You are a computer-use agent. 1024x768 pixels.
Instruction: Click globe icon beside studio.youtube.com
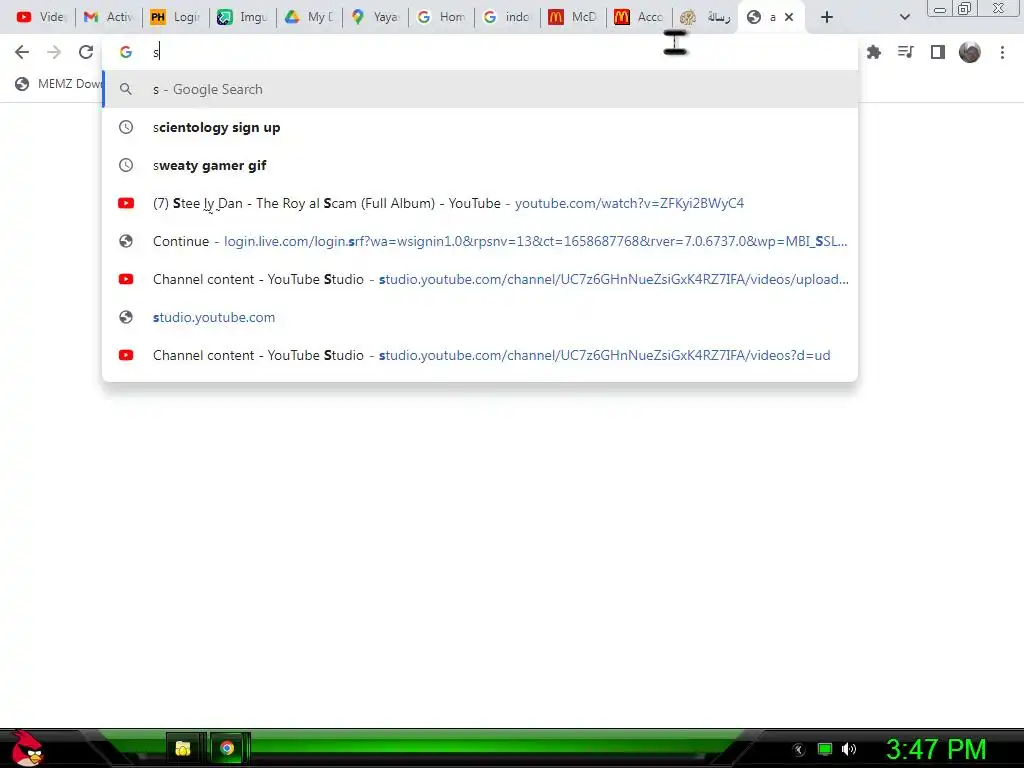(126, 317)
